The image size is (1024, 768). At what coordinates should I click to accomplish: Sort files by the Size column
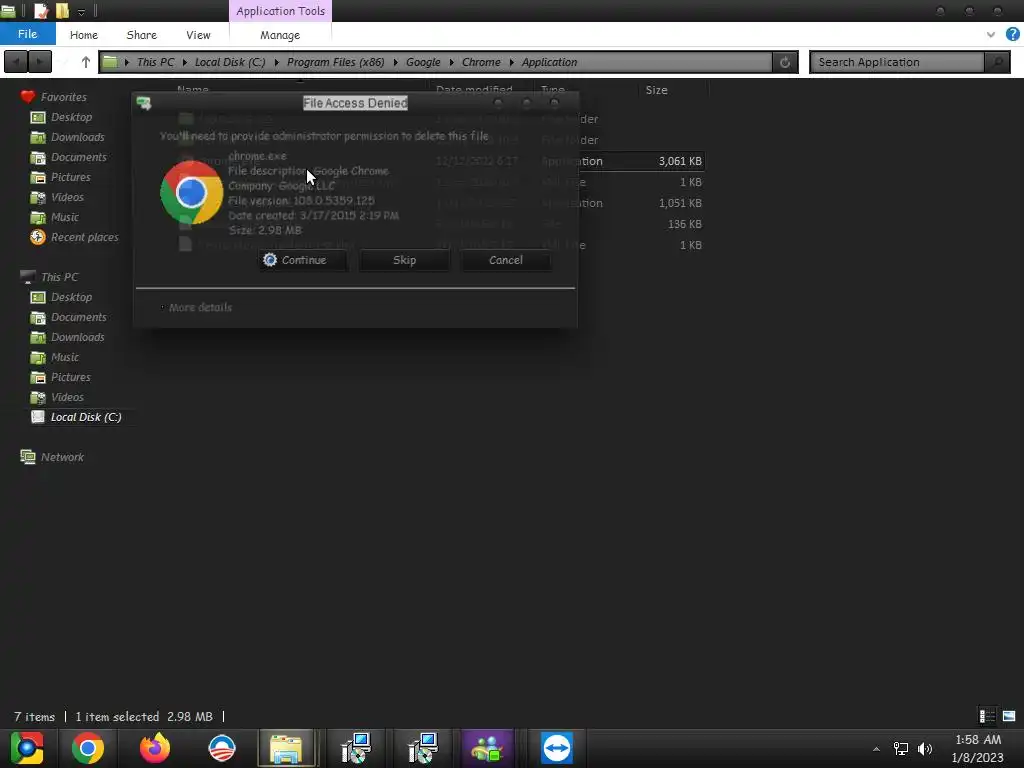pos(656,90)
